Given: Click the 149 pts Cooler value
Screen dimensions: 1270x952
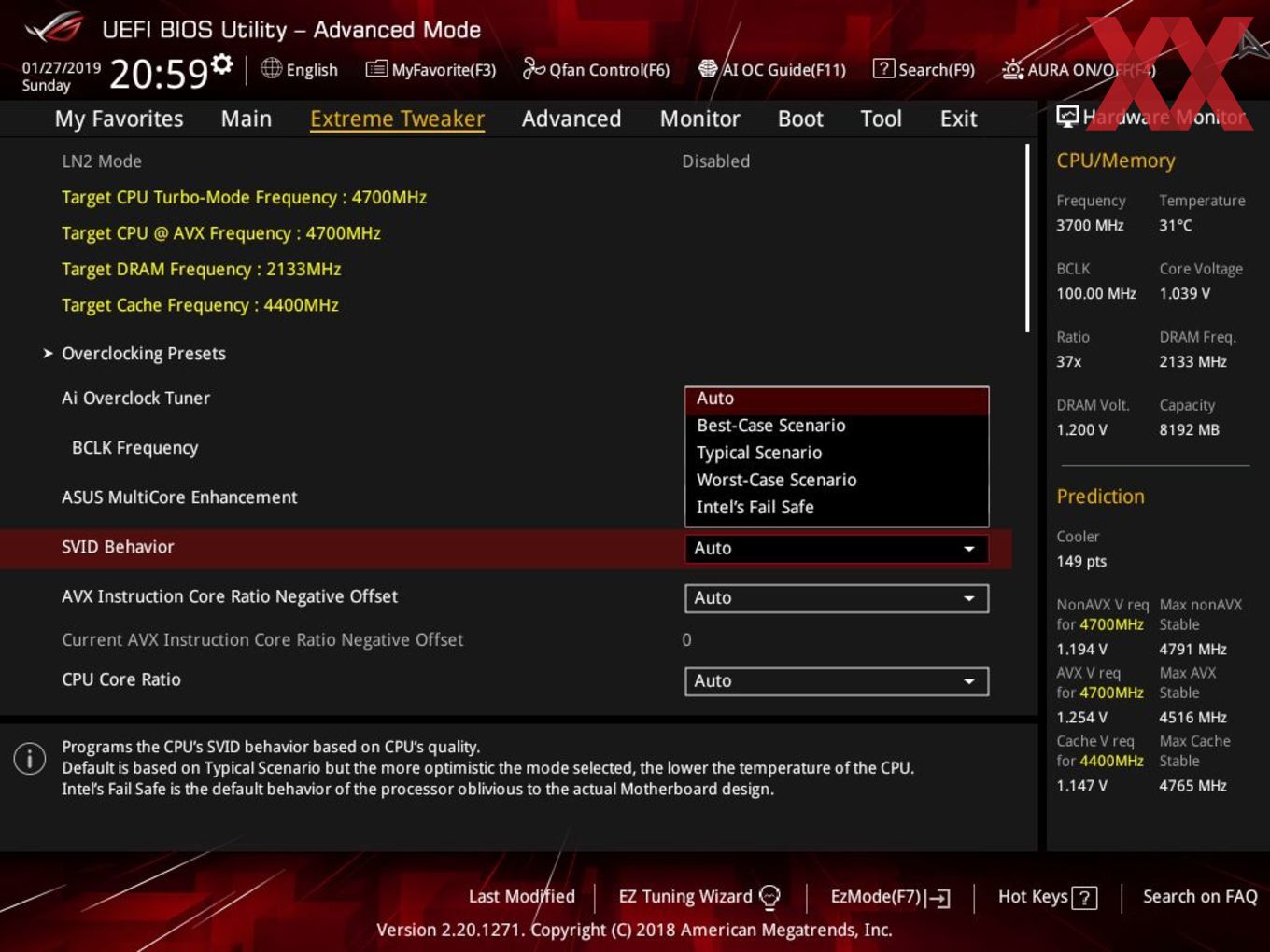Looking at the screenshot, I should (x=1081, y=562).
